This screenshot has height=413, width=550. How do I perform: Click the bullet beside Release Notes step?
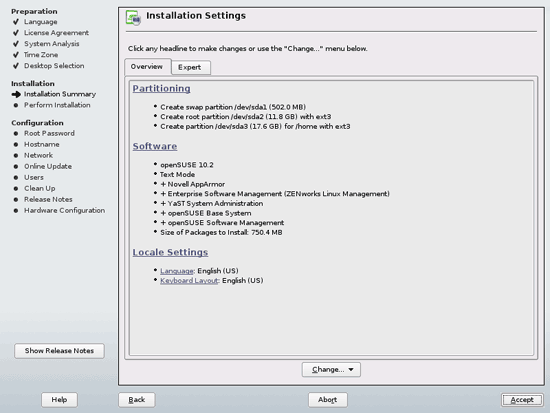point(16,199)
